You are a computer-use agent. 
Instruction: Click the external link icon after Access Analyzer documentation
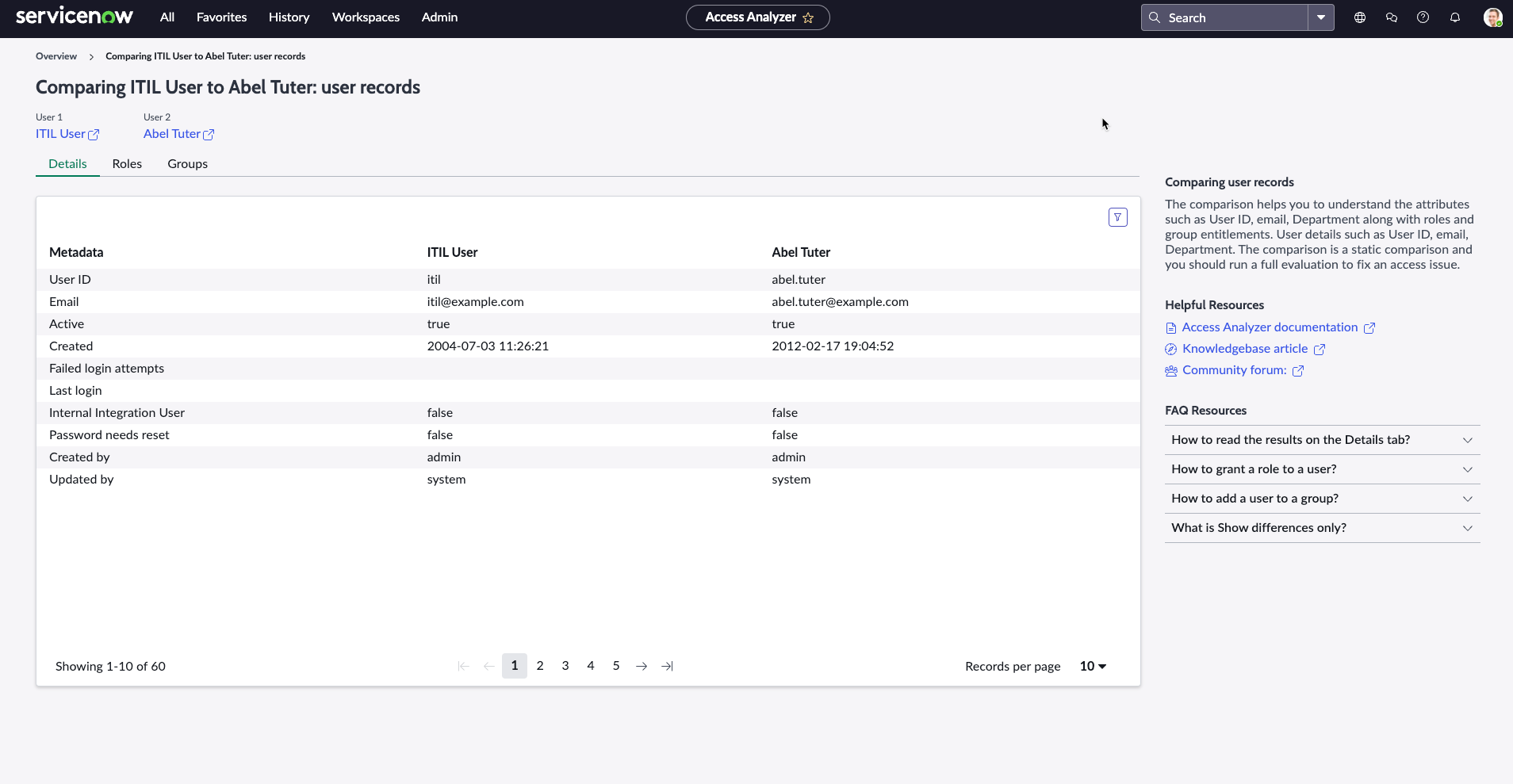pyautogui.click(x=1369, y=328)
